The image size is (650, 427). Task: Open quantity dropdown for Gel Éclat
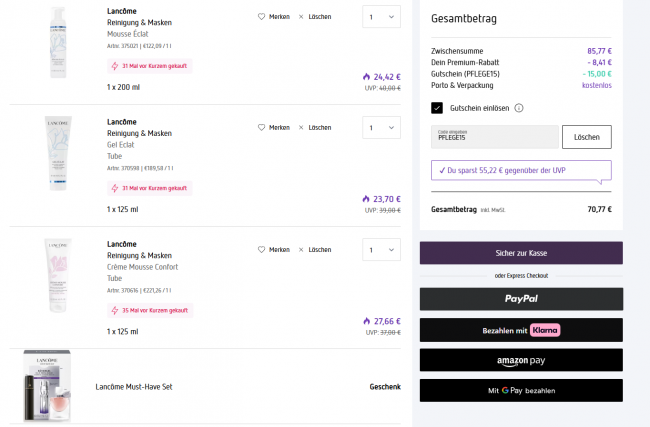(x=380, y=128)
